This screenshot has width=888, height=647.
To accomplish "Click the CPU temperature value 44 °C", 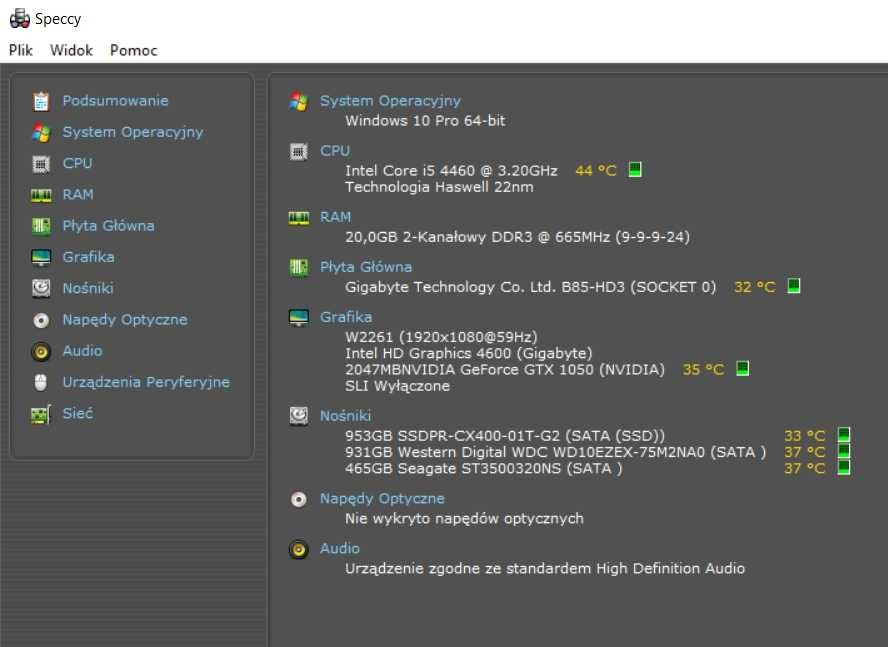I will pos(596,171).
